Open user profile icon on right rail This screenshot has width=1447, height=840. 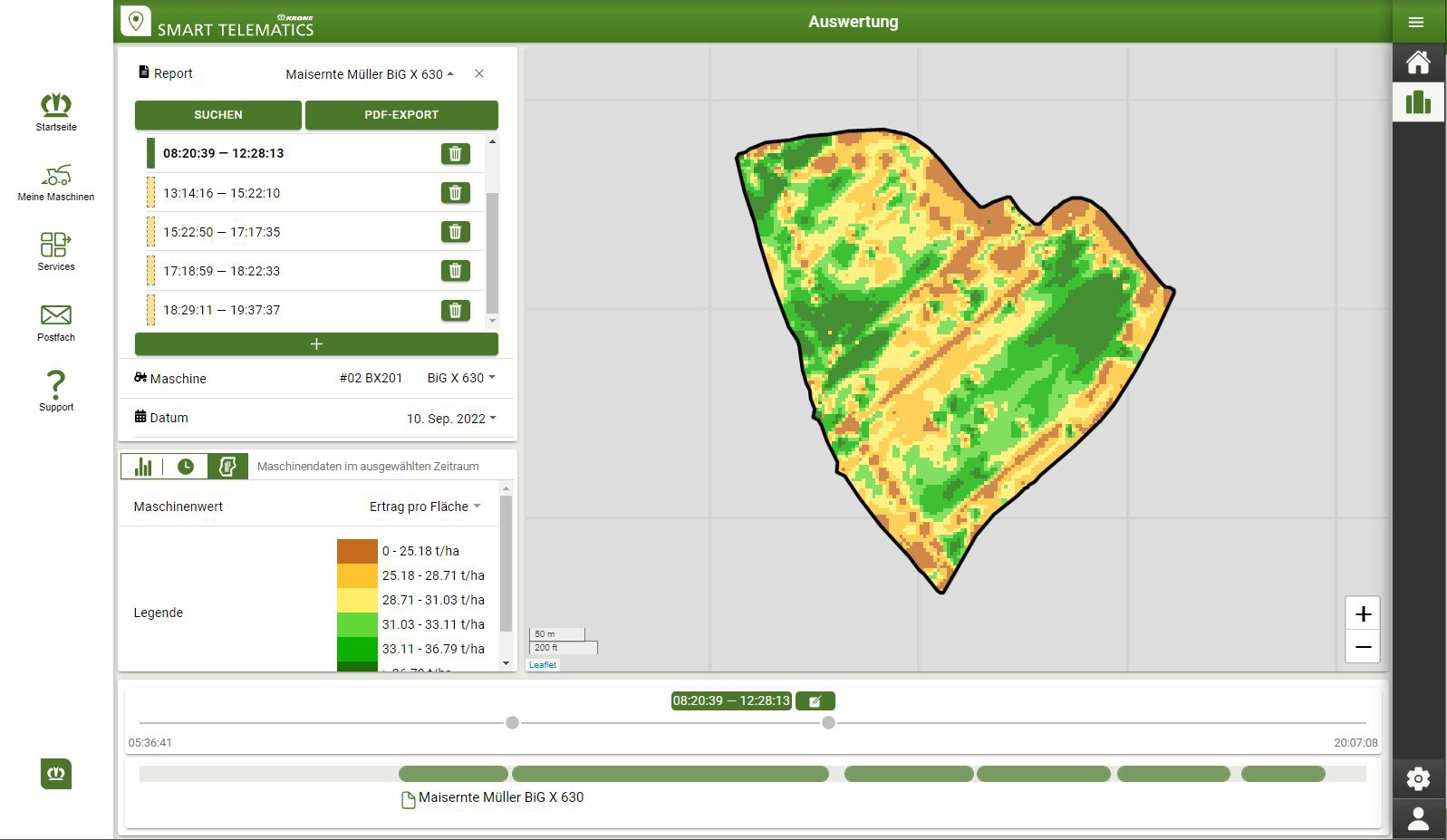(x=1418, y=819)
